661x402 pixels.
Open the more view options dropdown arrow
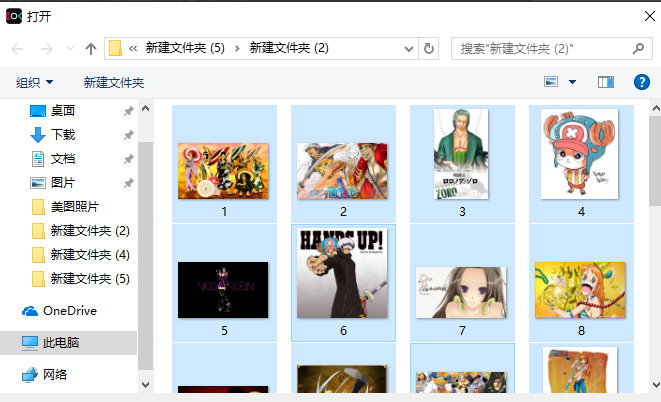pos(572,82)
